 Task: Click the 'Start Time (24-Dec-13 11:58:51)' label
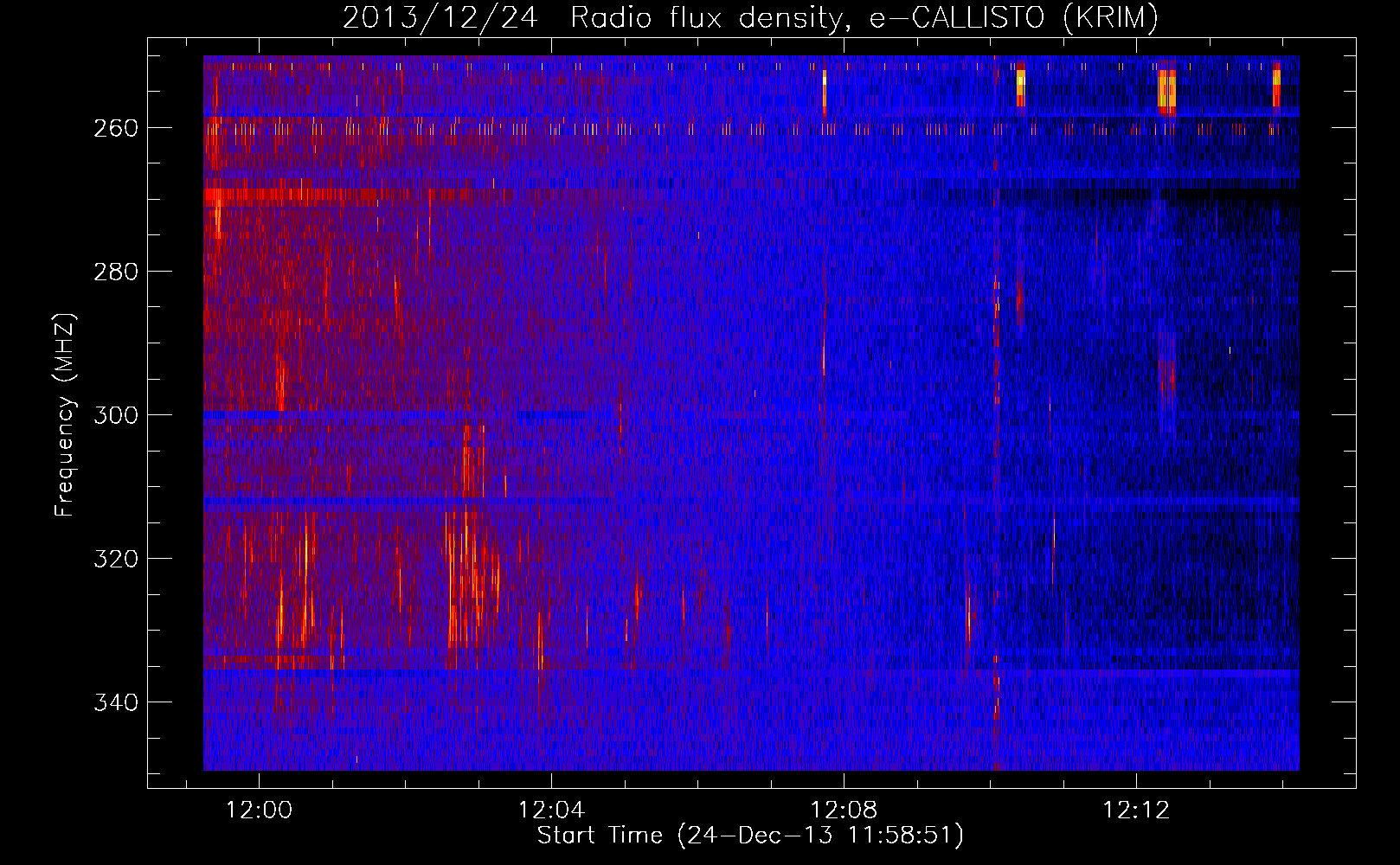tap(750, 836)
